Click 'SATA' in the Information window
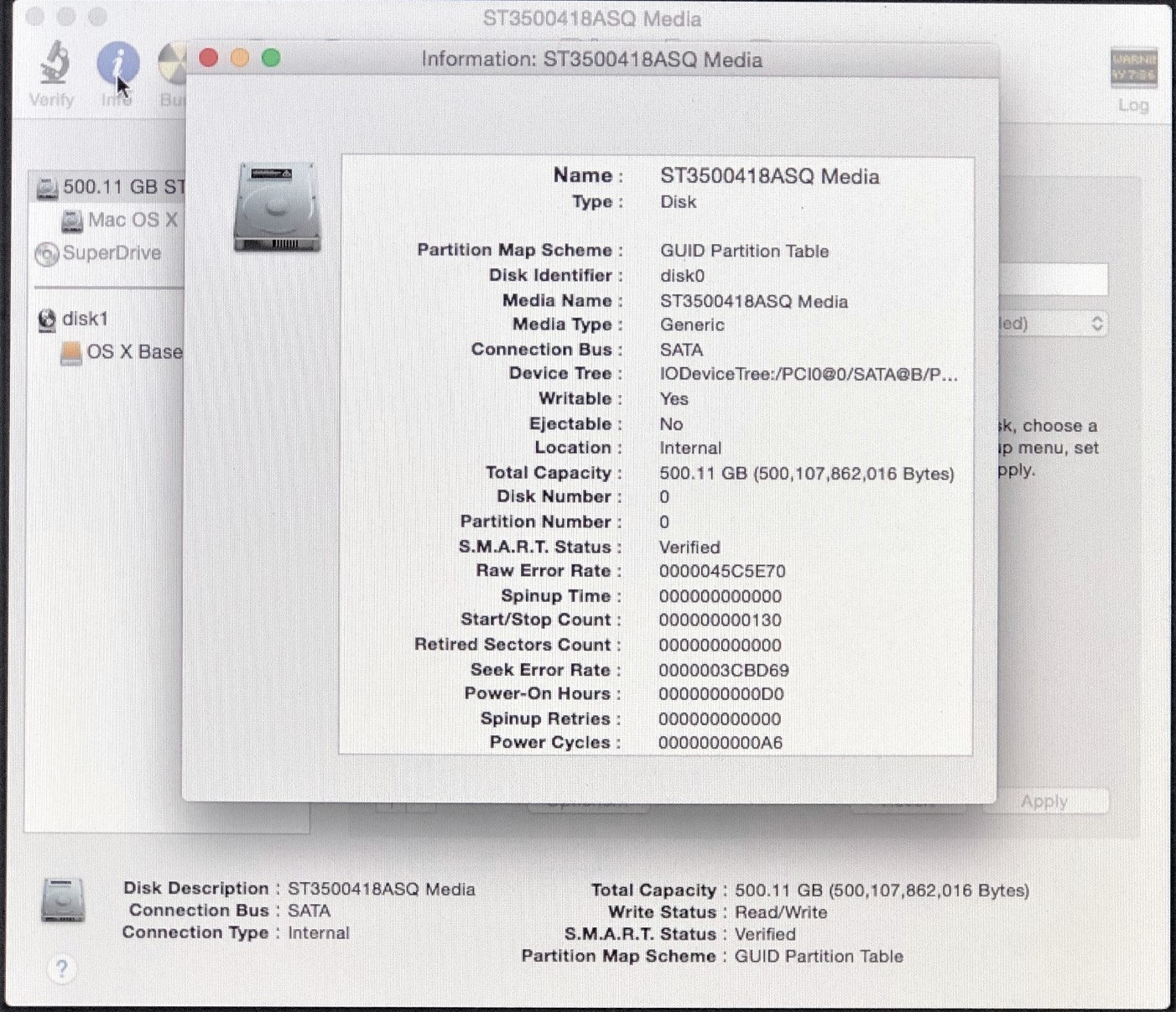1176x1012 pixels. coord(681,350)
